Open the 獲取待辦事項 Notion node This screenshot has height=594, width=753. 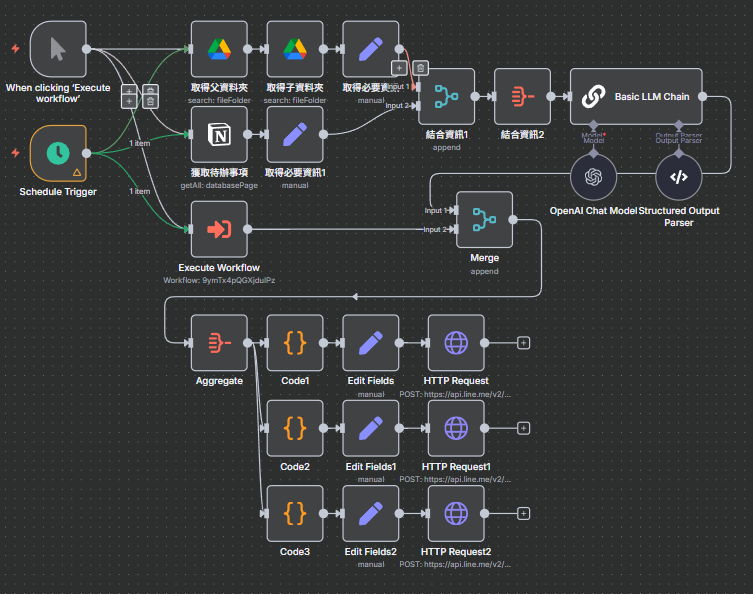219,134
